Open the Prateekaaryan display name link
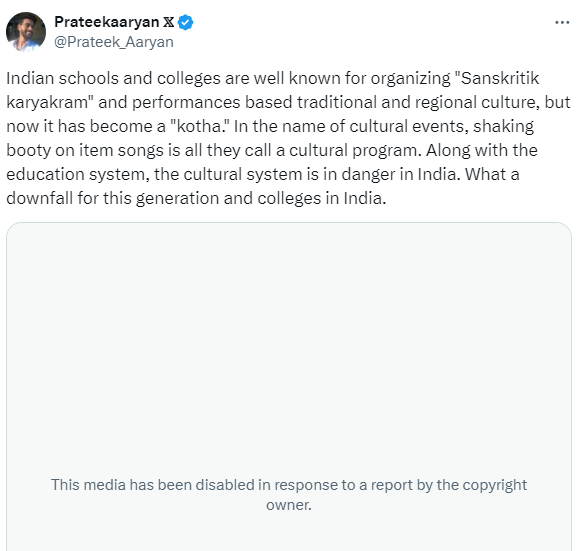The image size is (582, 551). point(107,22)
